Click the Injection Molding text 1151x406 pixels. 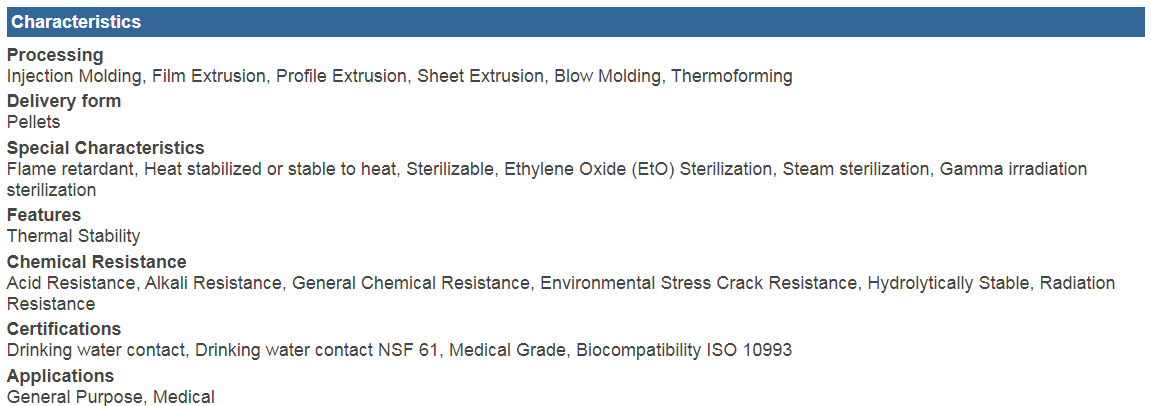73,76
